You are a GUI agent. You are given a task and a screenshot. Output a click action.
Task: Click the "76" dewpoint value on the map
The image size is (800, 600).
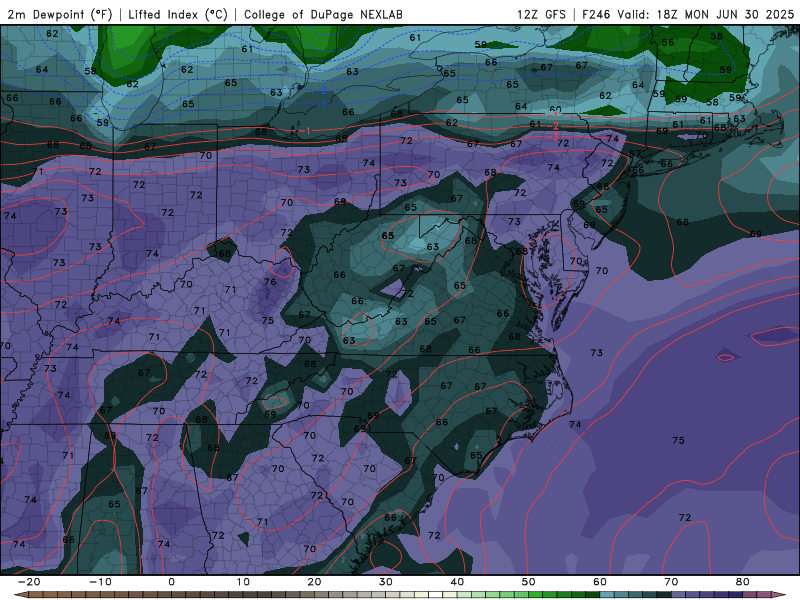pyautogui.click(x=270, y=282)
